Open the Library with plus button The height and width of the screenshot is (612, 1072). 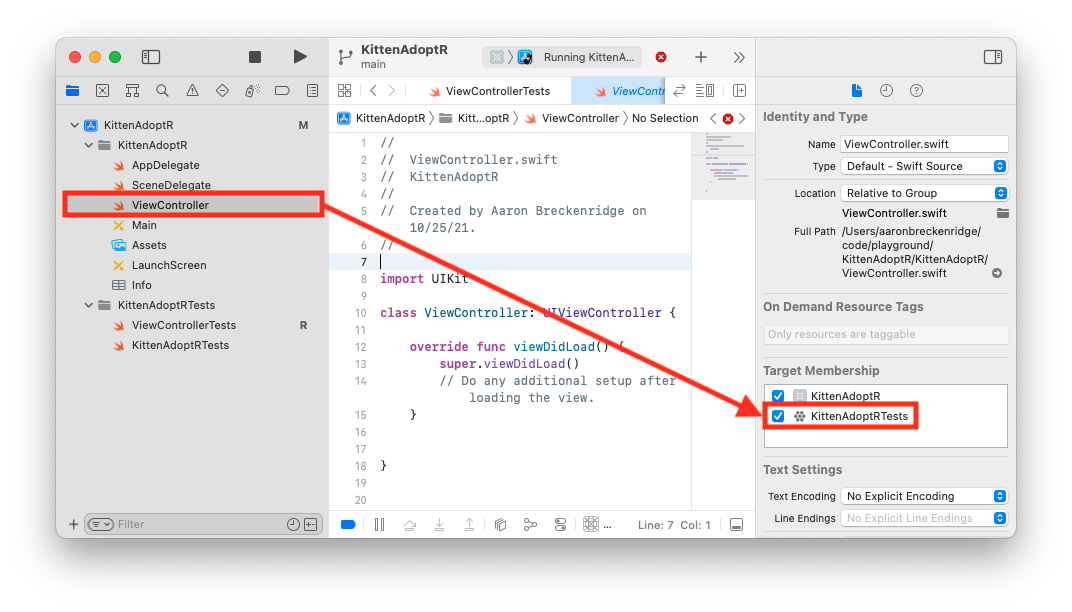[701, 57]
